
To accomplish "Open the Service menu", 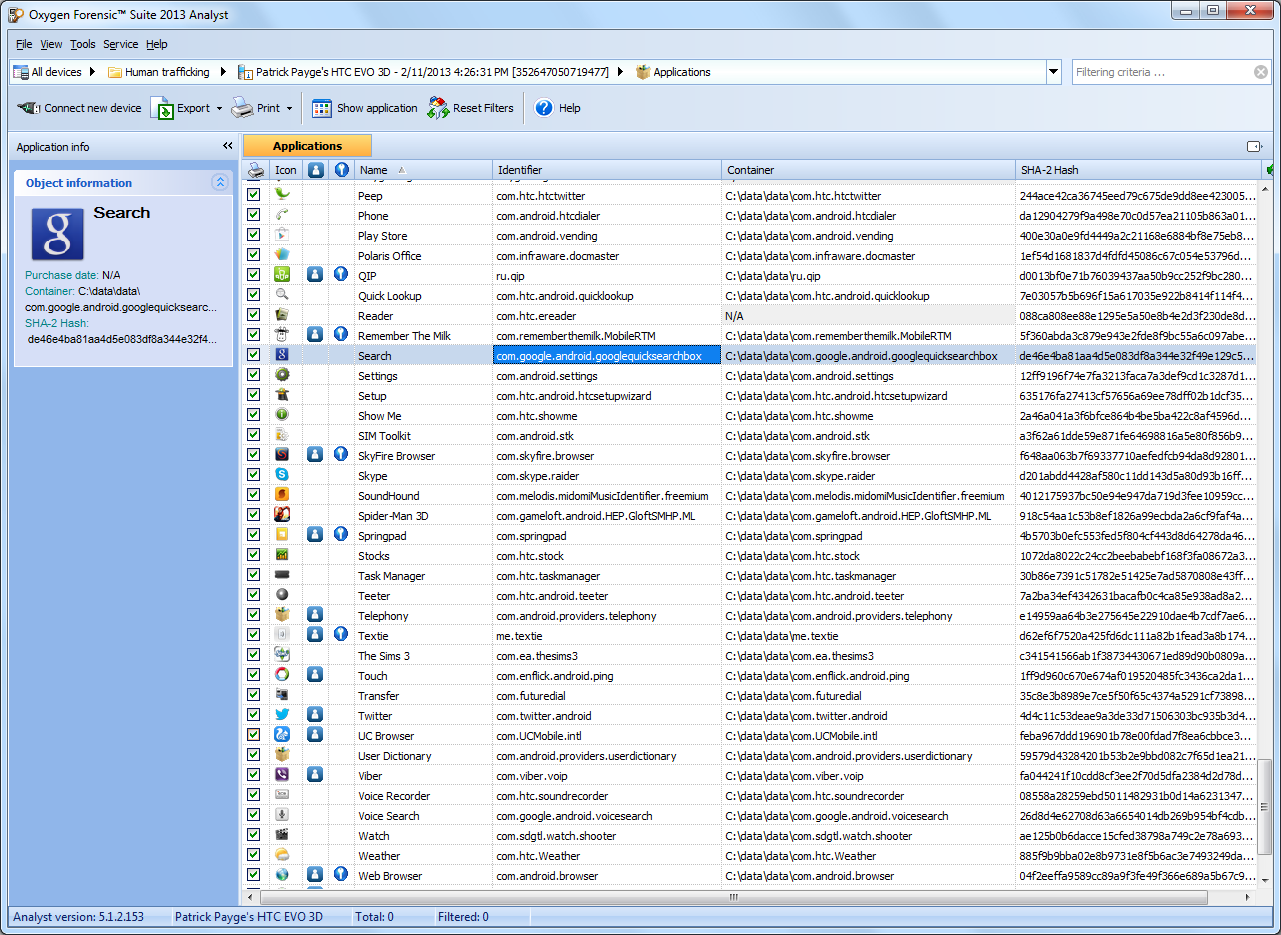I will 121,44.
